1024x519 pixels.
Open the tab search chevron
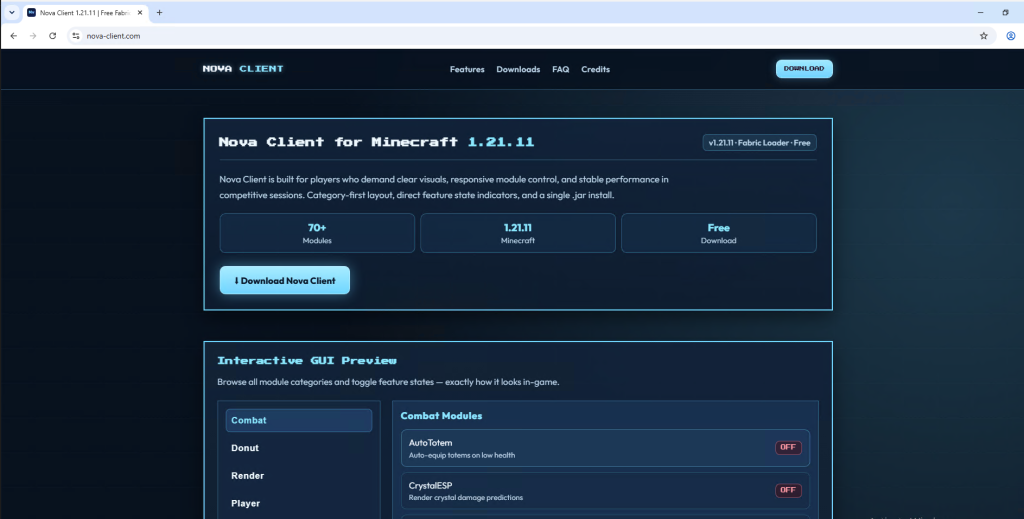12,12
